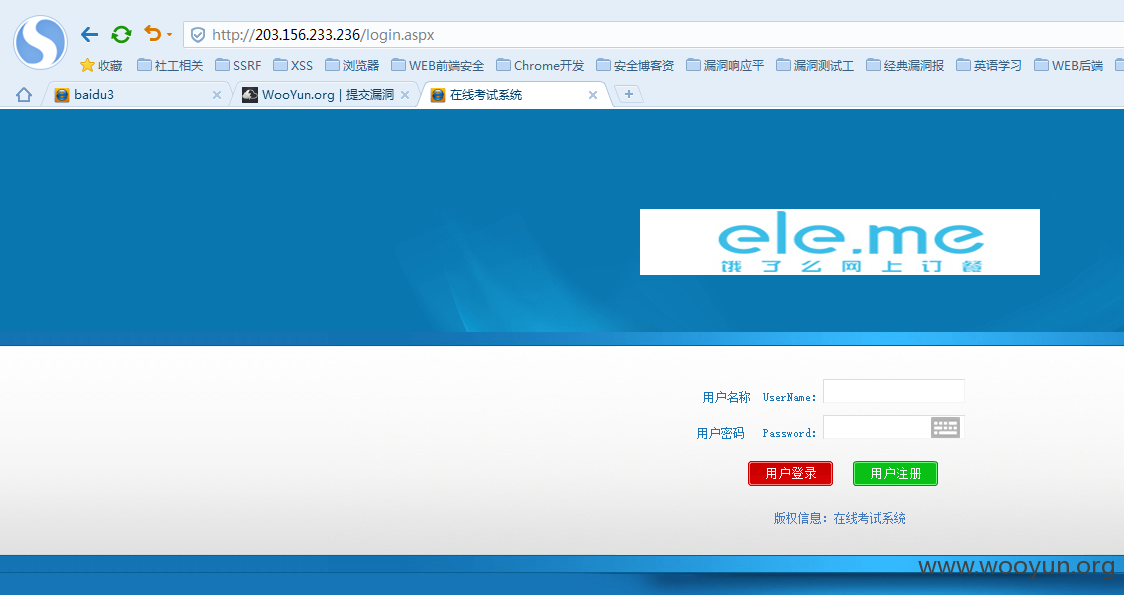The image size is (1124, 595).
Task: Switch to the WooYun.org 提交漏洞 tab
Action: (326, 95)
